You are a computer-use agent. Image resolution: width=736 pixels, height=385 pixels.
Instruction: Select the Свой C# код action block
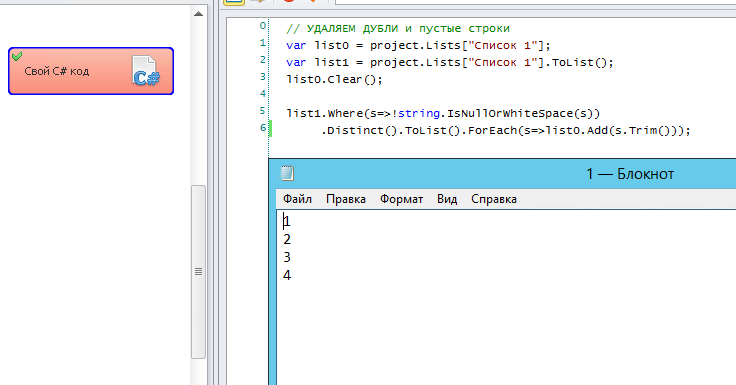91,71
